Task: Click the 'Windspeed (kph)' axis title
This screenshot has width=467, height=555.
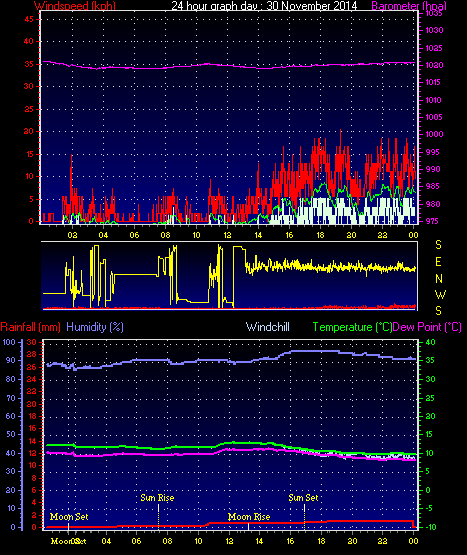Action: click(75, 6)
